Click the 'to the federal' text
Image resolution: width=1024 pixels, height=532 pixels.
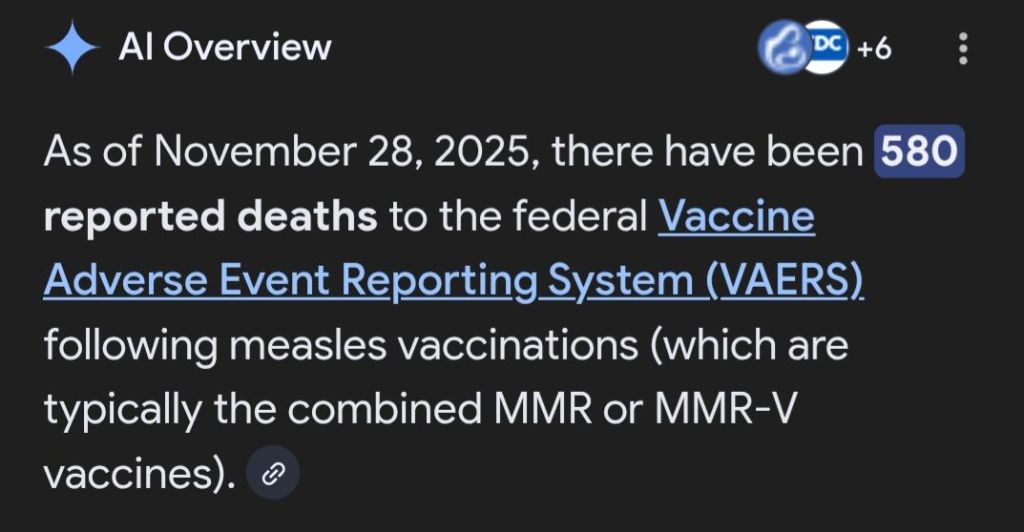click(x=518, y=218)
